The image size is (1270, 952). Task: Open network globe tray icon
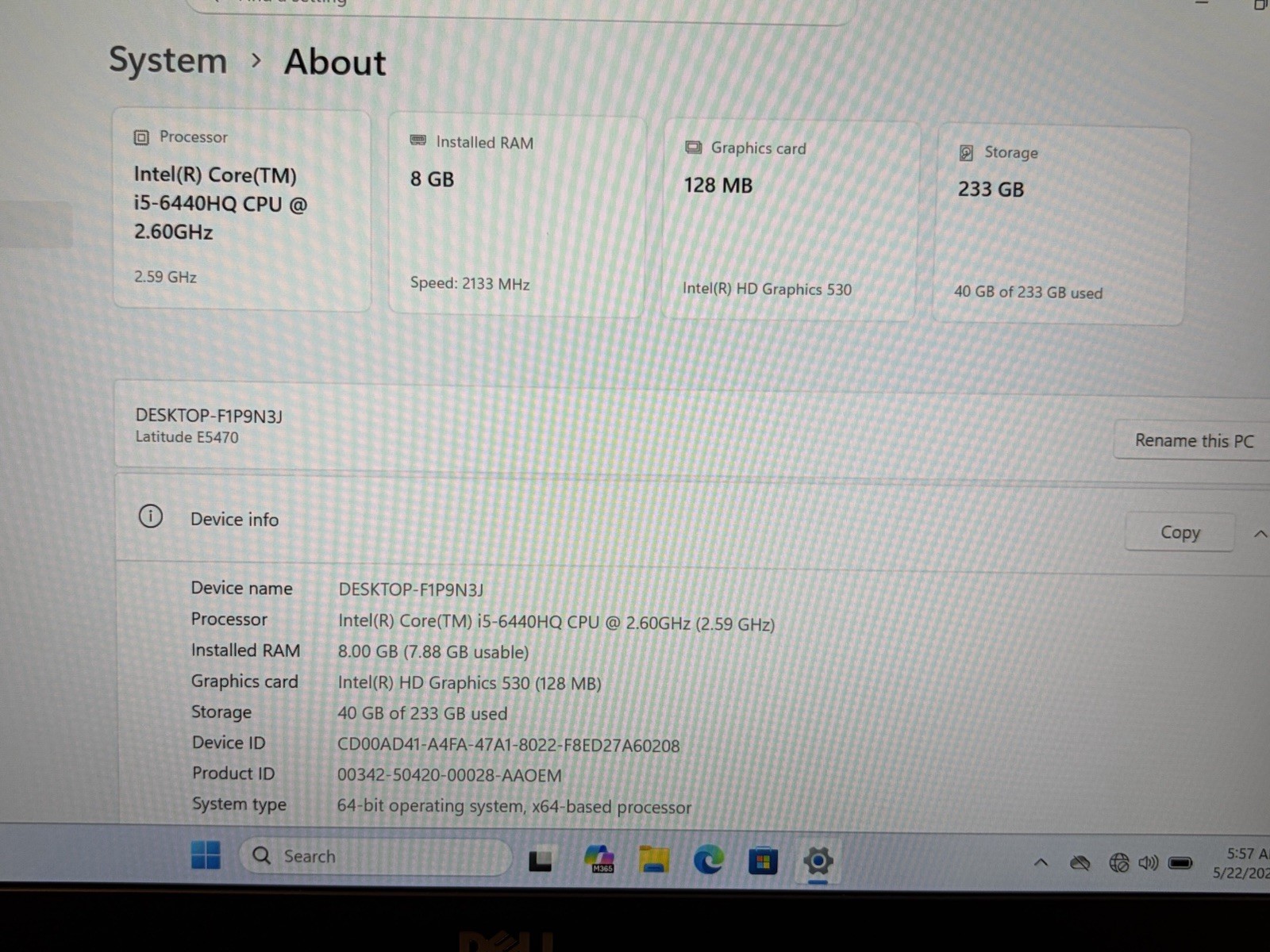1119,862
